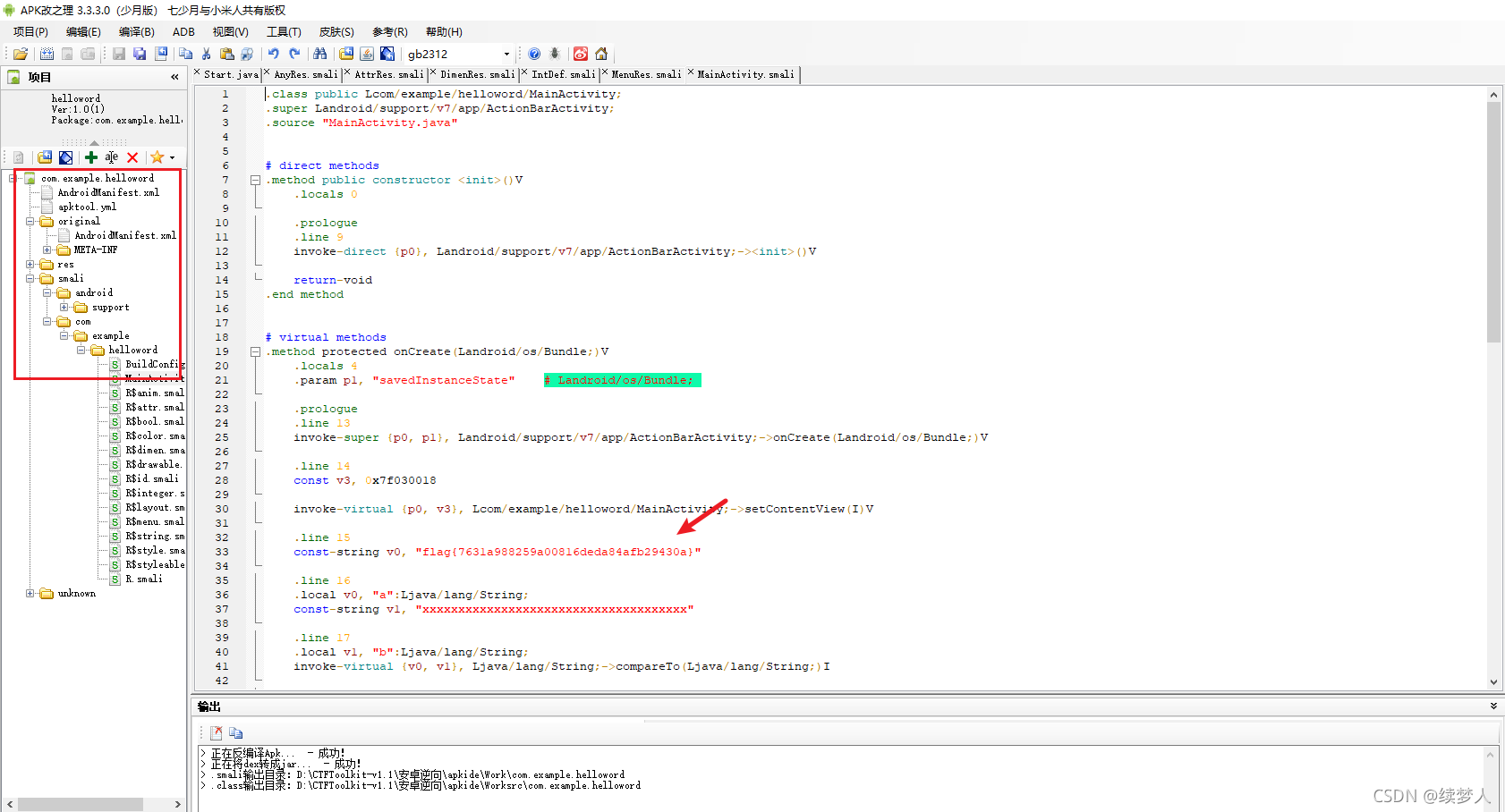Screen dimensions: 1505x812
Task: Collapse the android folder node
Action: coord(47,293)
